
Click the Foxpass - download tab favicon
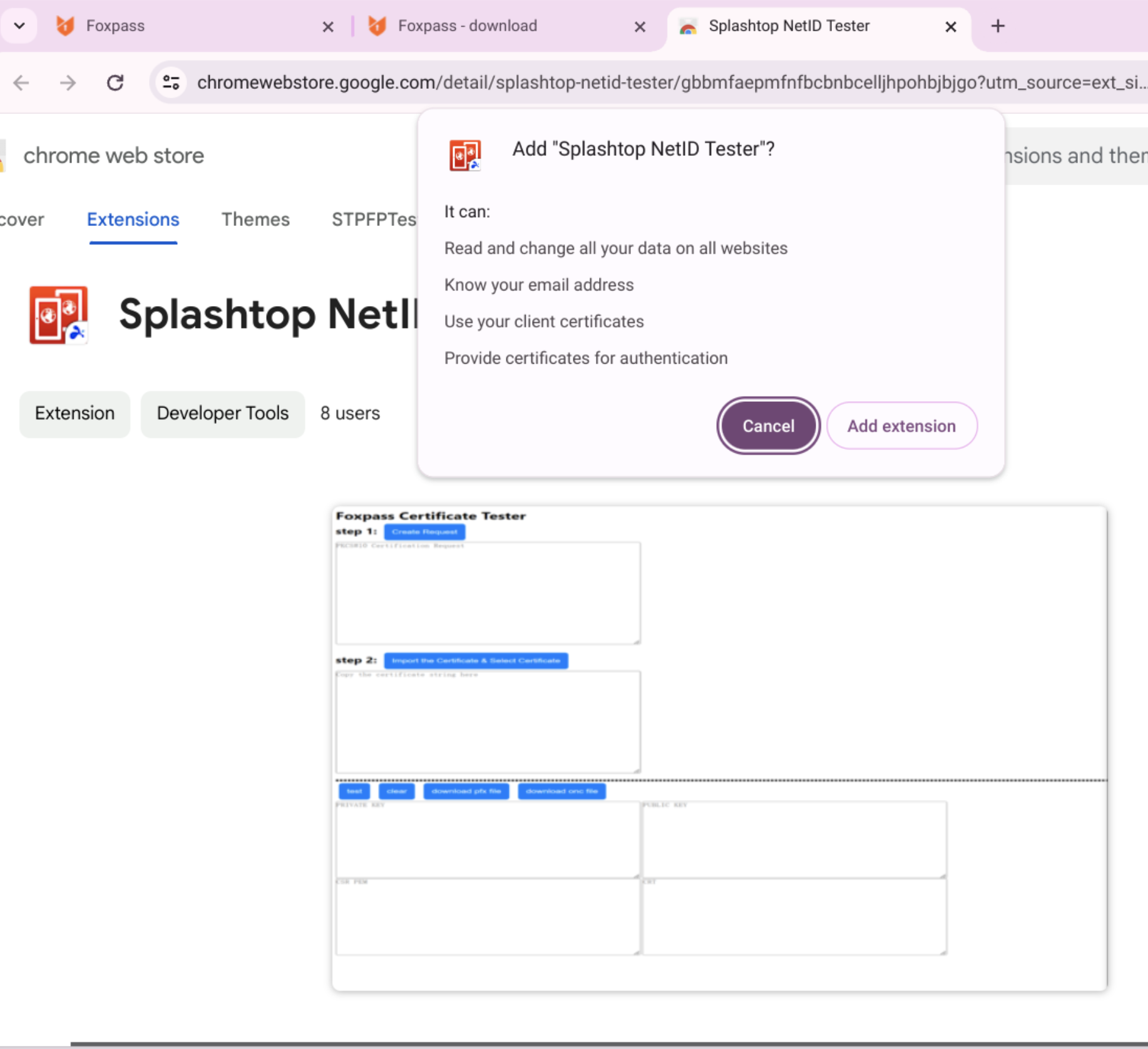(377, 26)
